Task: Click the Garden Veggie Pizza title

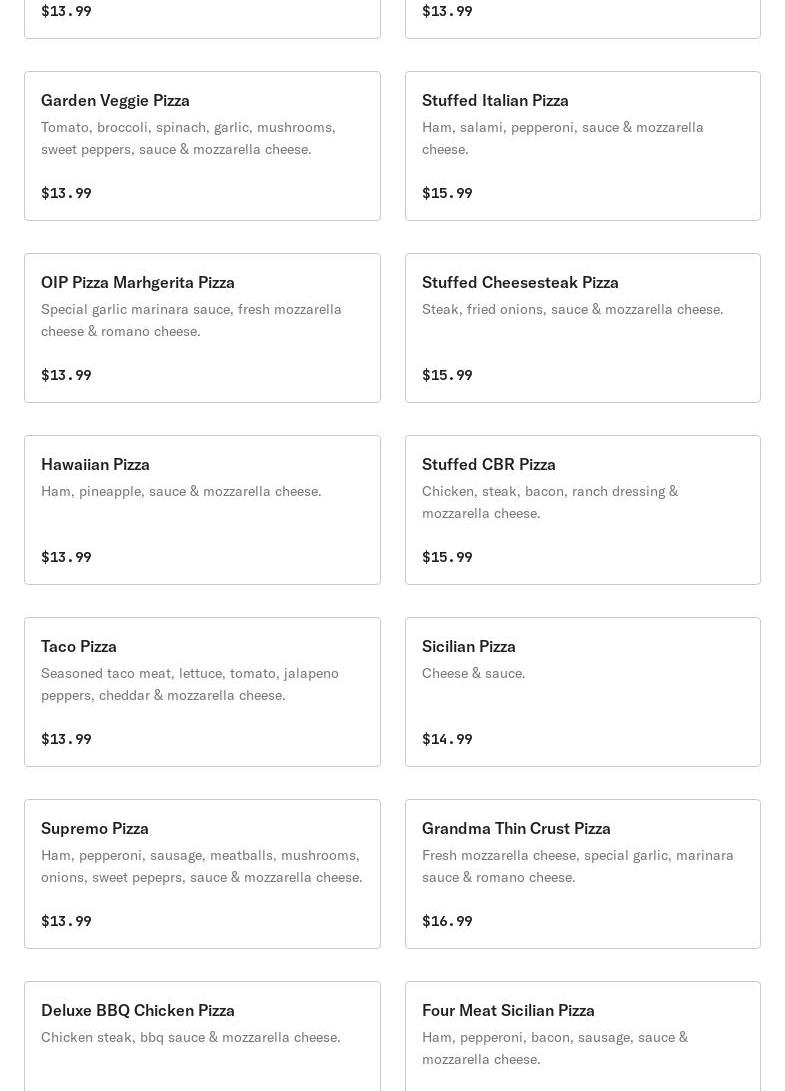Action: pyautogui.click(x=115, y=100)
